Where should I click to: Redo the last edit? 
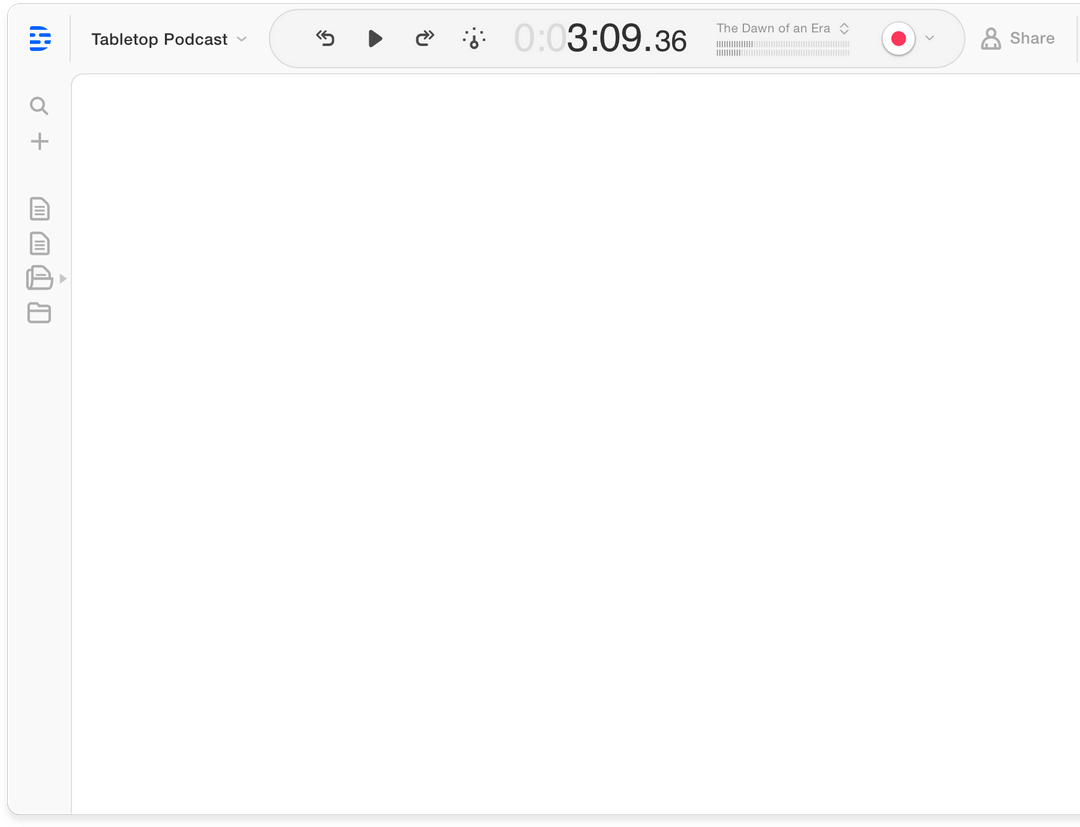[424, 38]
